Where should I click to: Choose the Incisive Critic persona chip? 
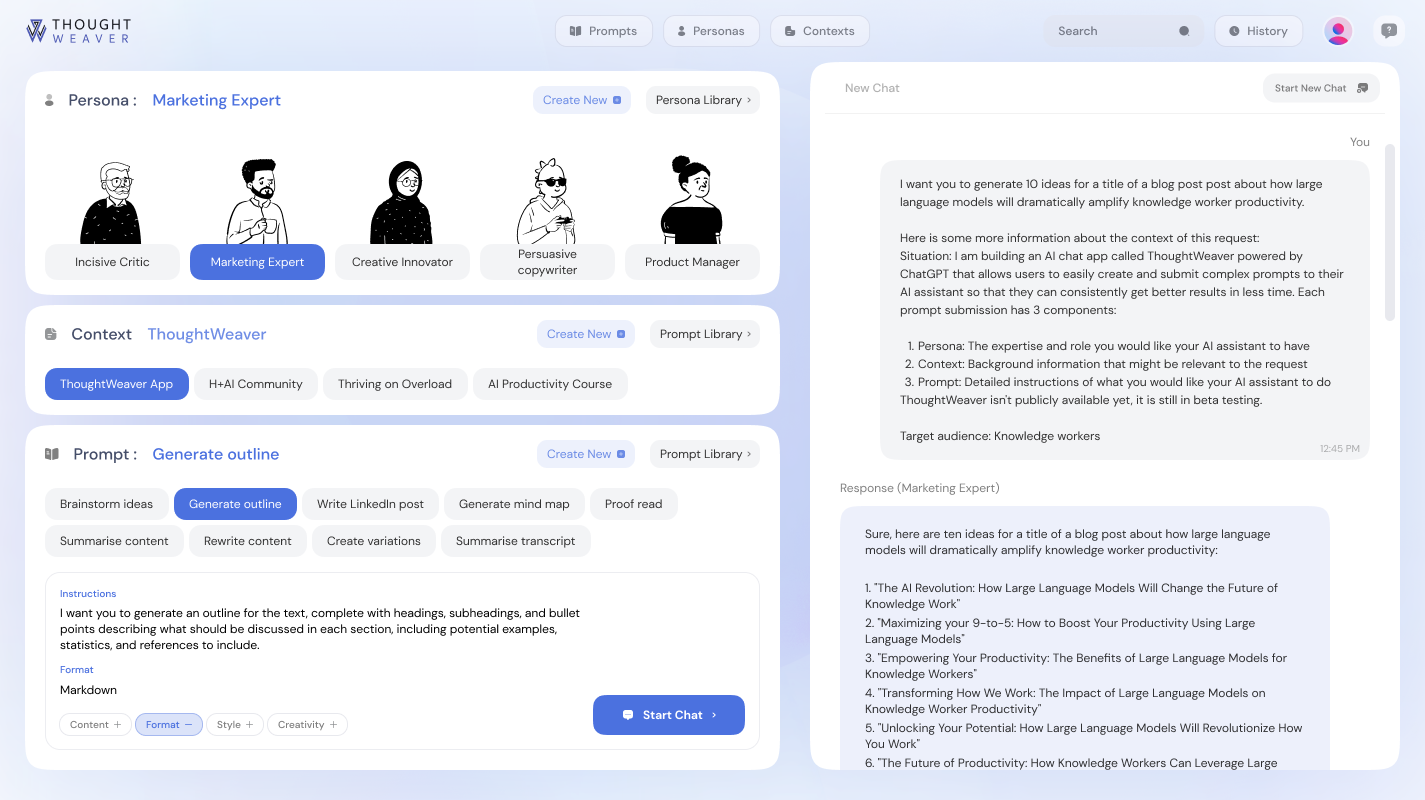tap(112, 262)
